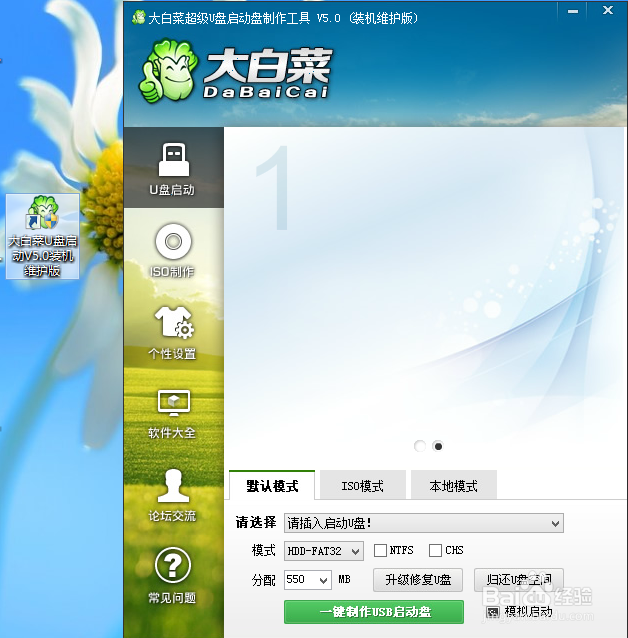Open the U盘启动 sidebar section
Viewport: 628px width, 638px height.
173,168
